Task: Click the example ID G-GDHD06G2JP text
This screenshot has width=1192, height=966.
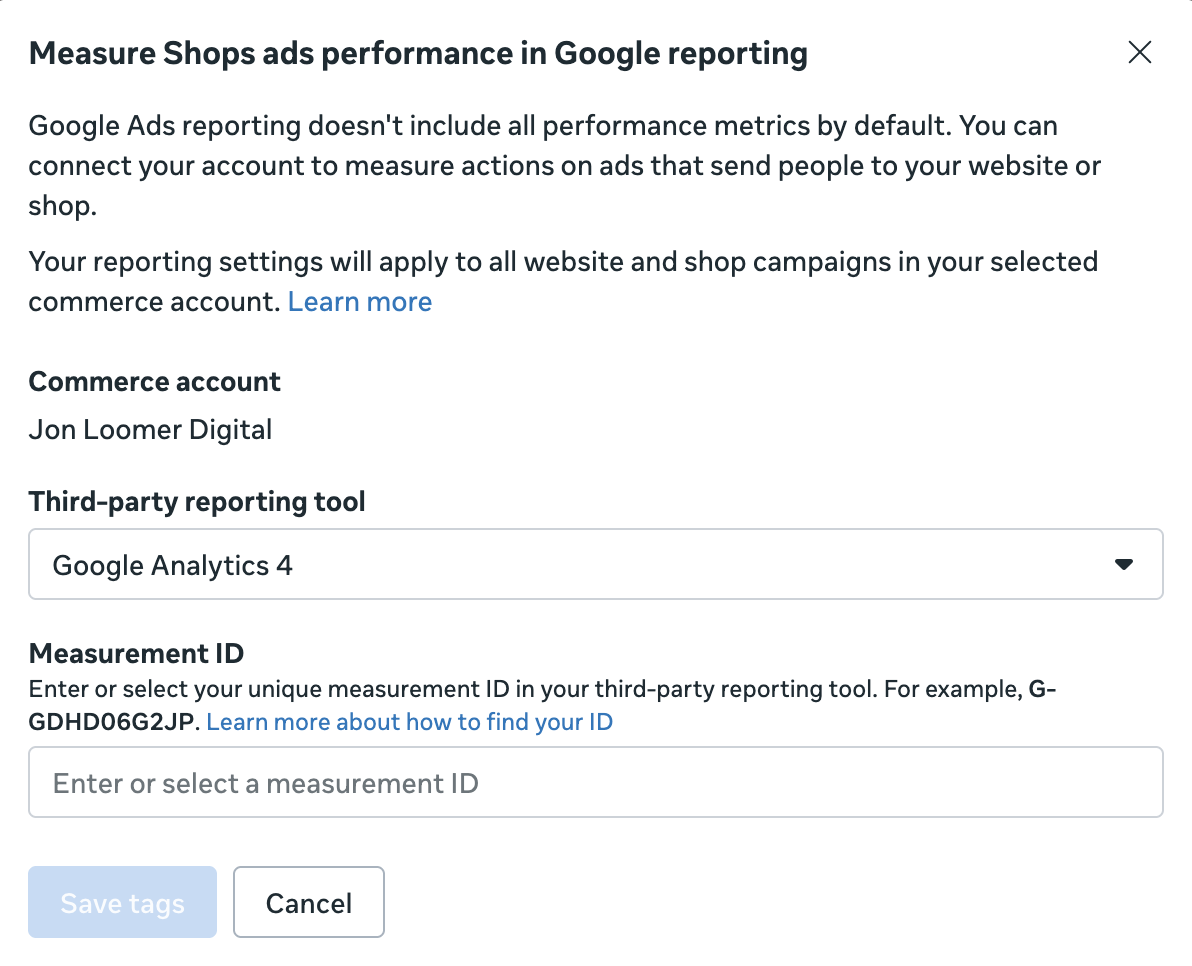Action: [115, 722]
